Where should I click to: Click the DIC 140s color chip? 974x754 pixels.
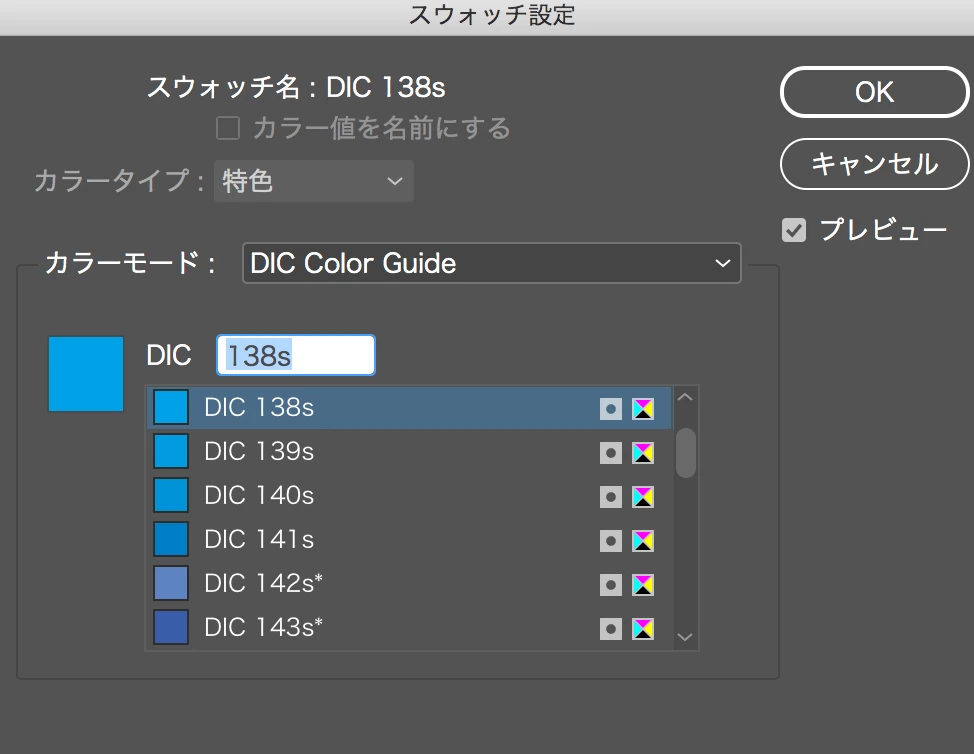[x=171, y=495]
